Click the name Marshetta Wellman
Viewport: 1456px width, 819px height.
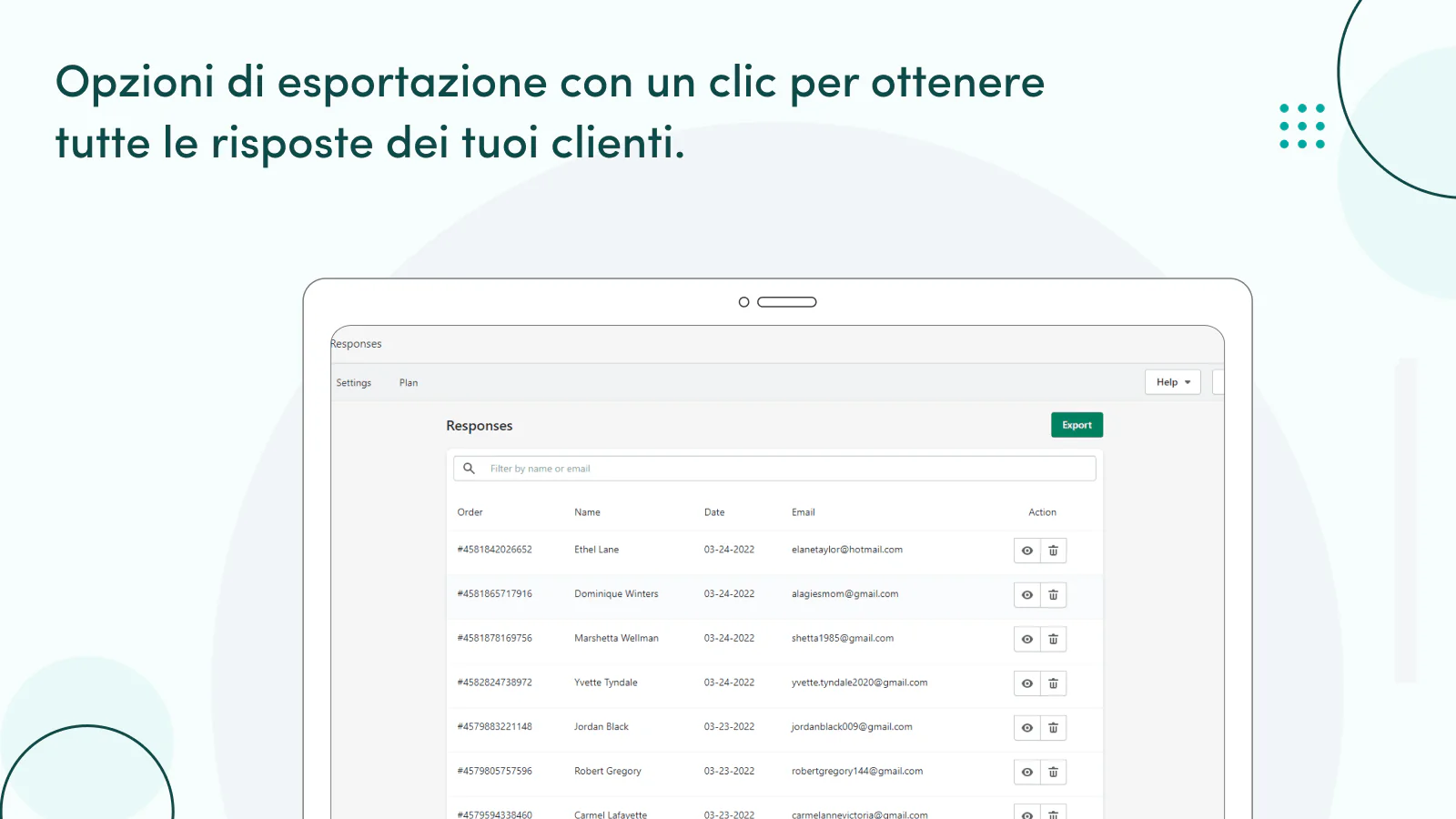pyautogui.click(x=616, y=639)
